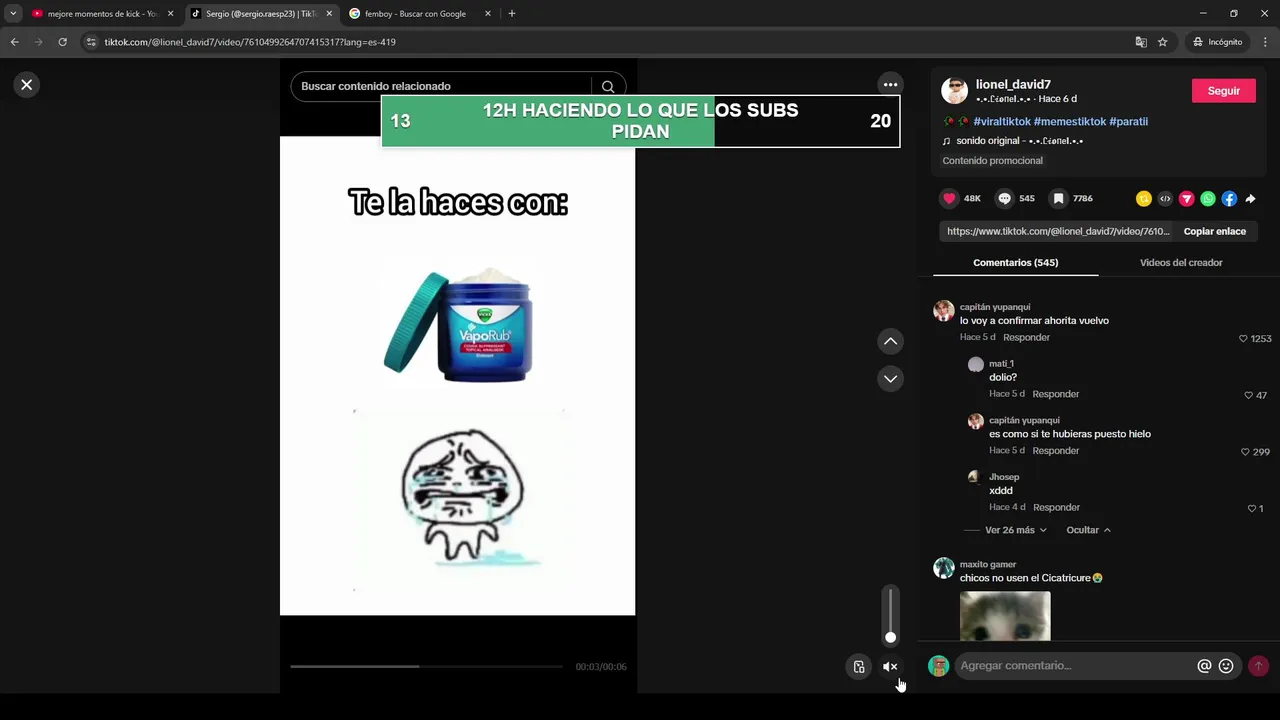The image size is (1280, 720).
Task: Save video with bookmark icon
Action: [x=1058, y=199]
